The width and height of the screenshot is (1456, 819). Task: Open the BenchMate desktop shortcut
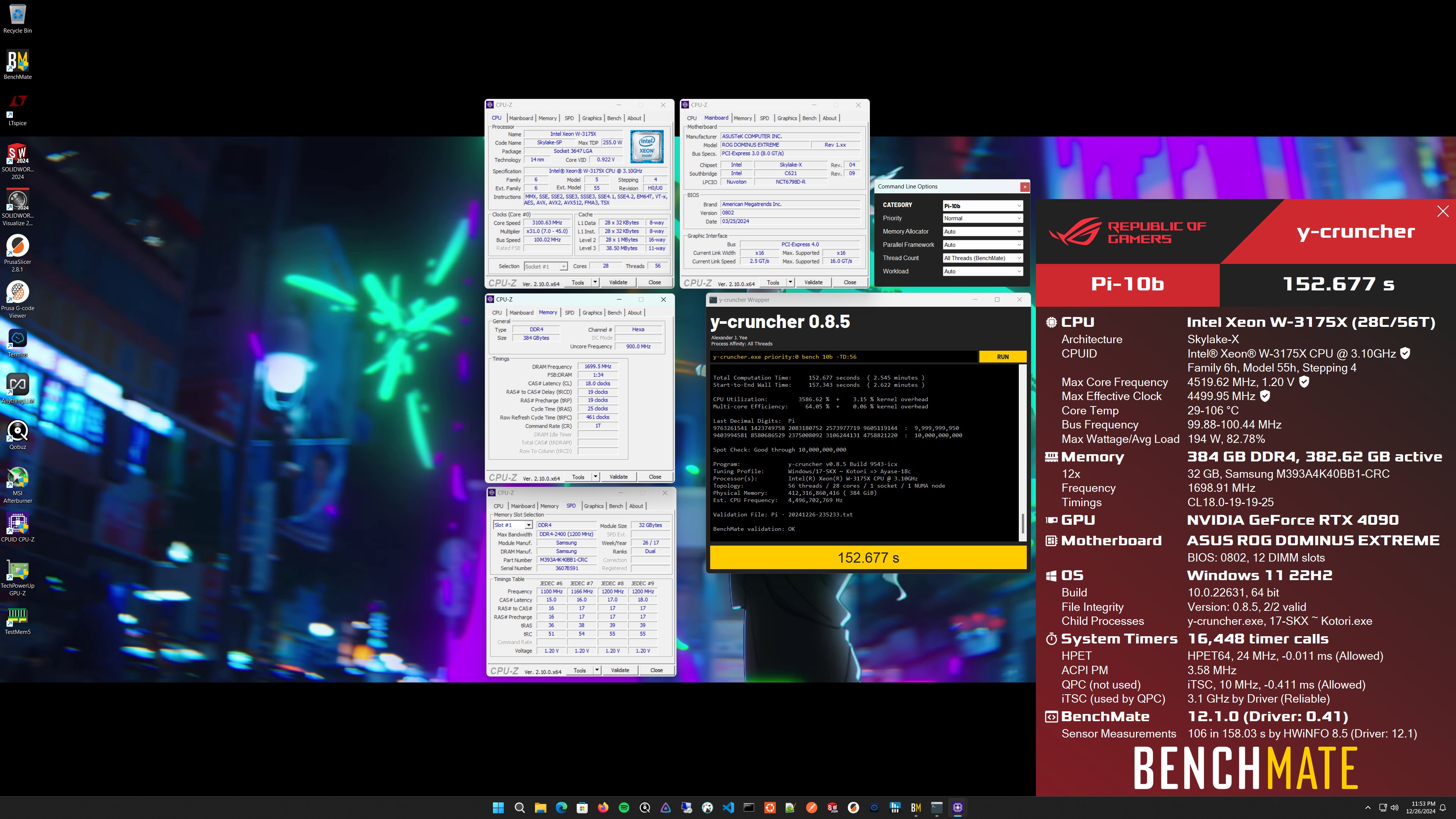tap(17, 64)
